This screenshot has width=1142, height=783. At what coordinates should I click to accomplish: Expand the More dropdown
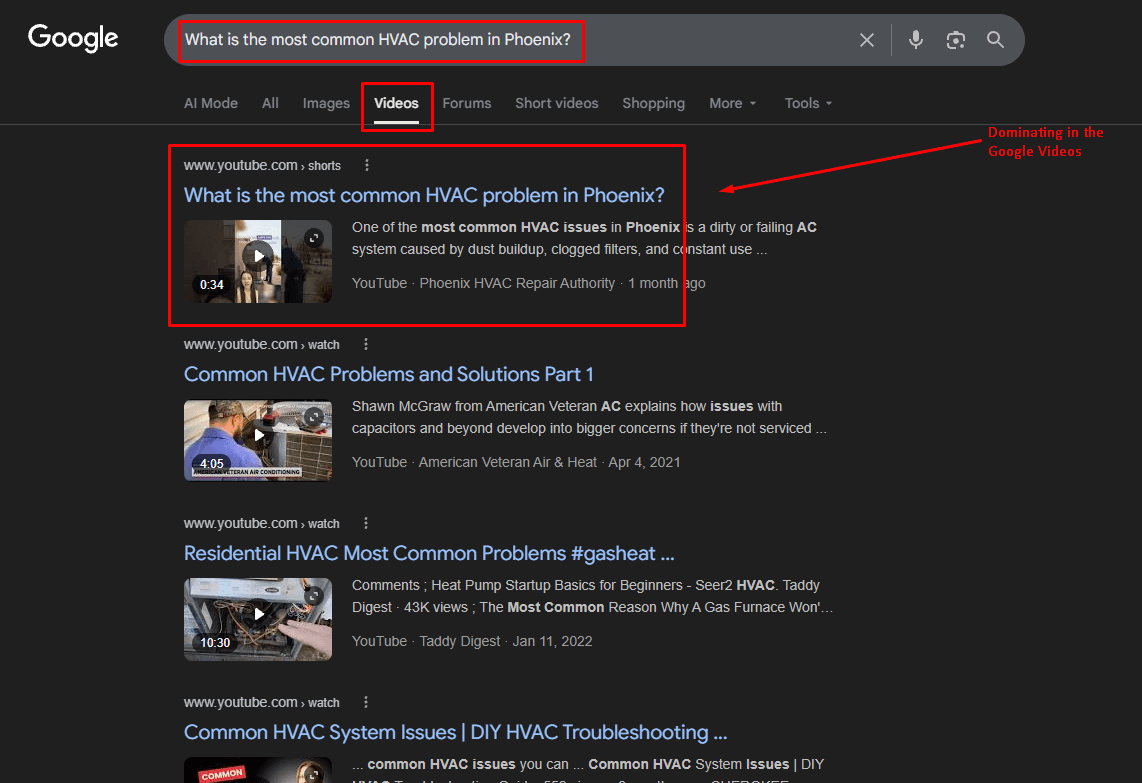tap(733, 103)
